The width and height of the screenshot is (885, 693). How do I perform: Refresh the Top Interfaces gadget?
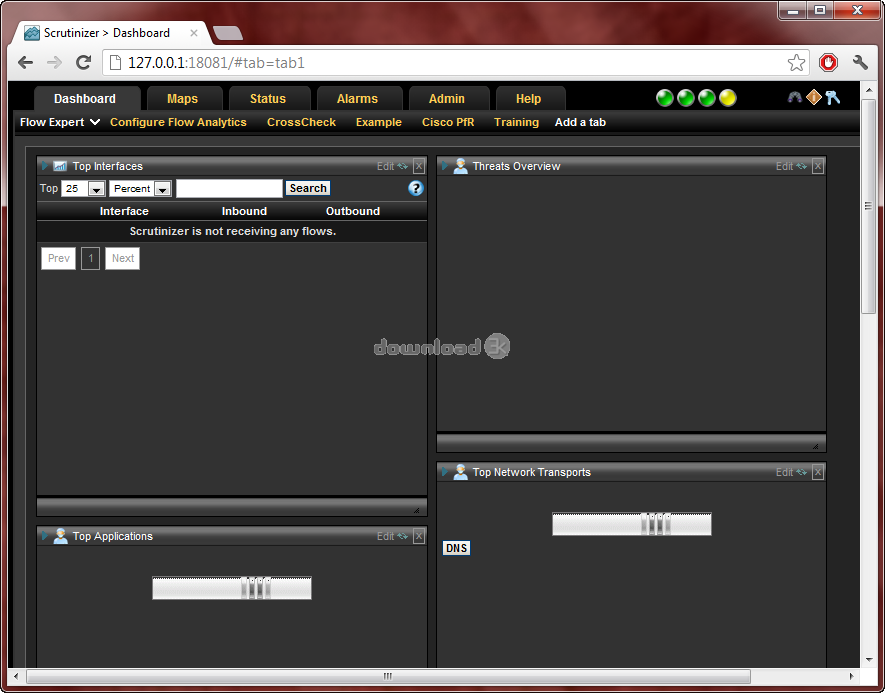coord(402,166)
